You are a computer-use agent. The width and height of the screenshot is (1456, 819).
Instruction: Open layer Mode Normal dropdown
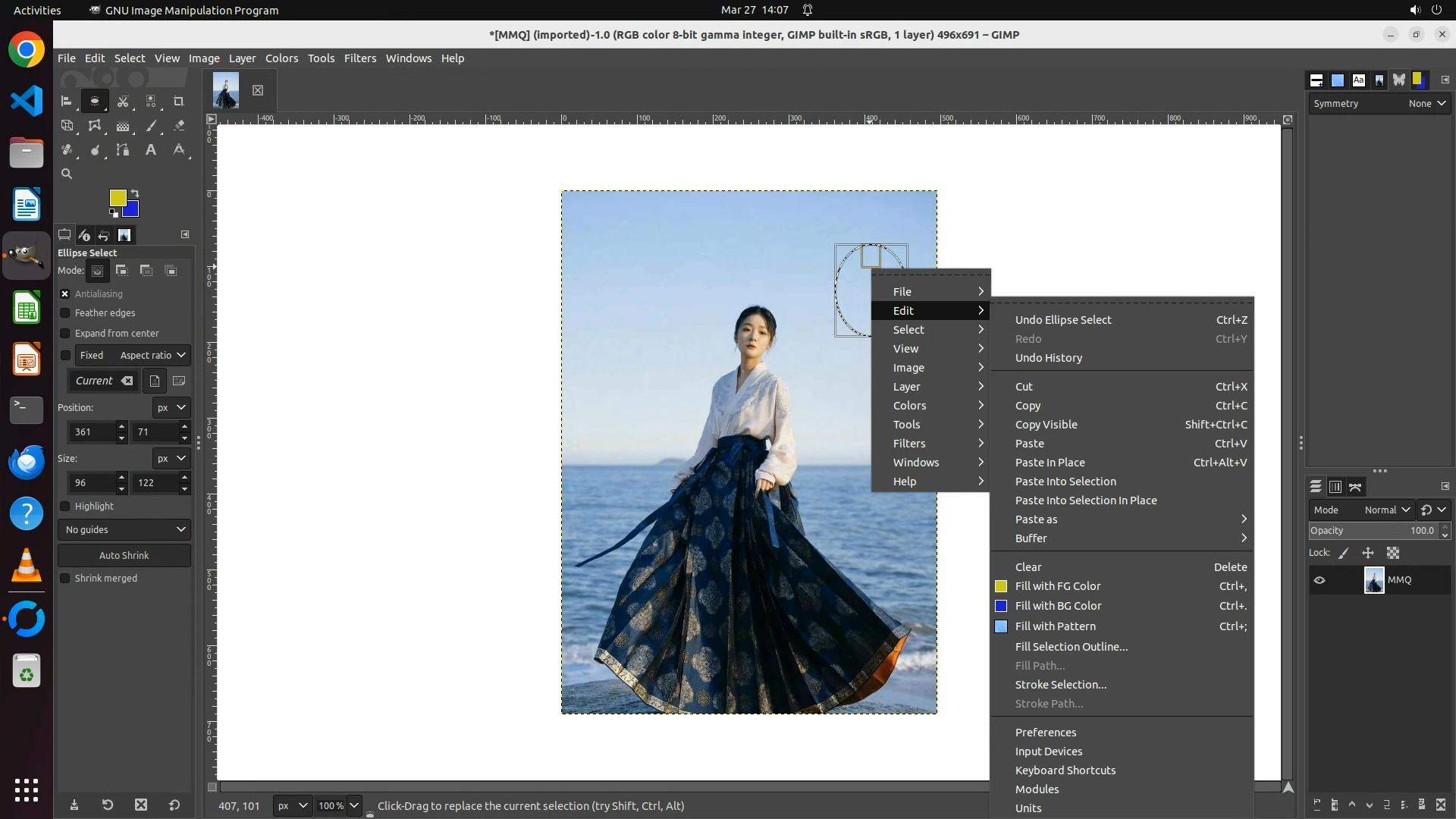[1387, 510]
